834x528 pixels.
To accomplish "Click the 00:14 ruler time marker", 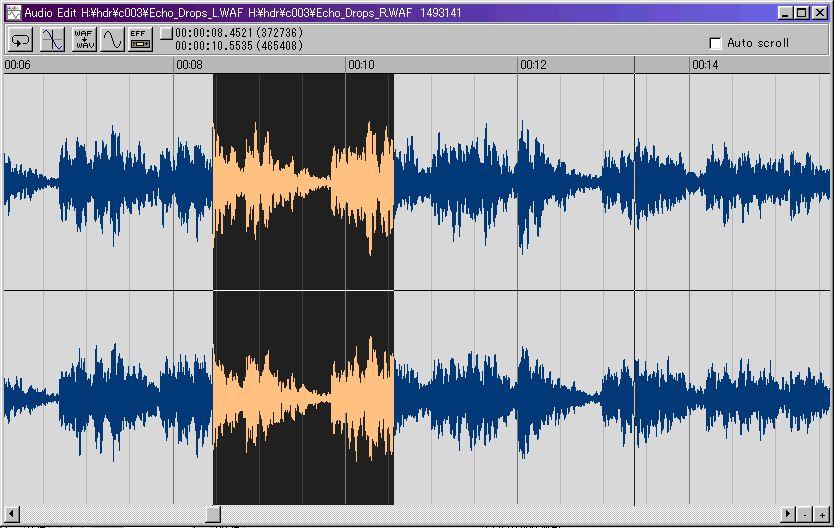I will coord(705,65).
